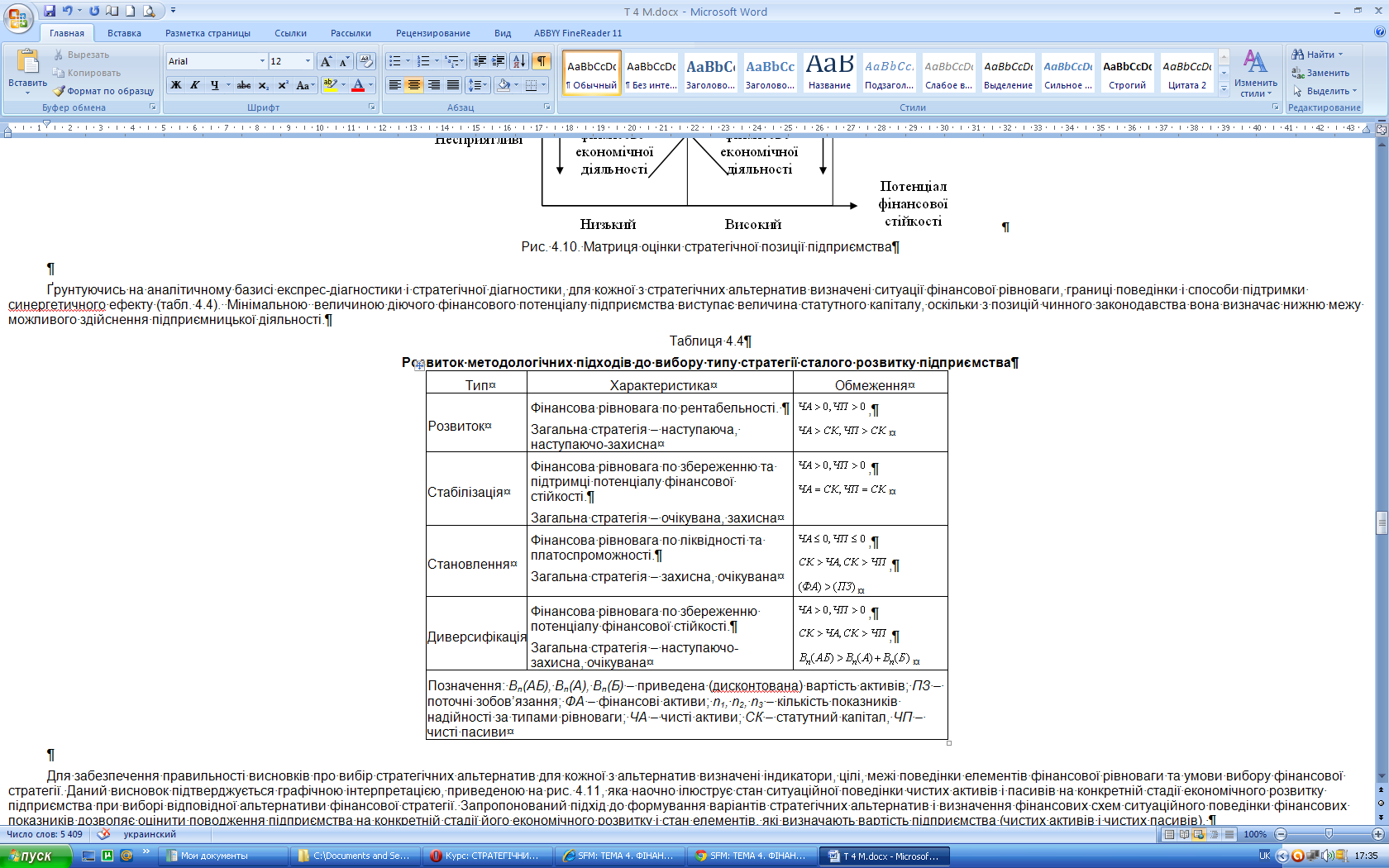Image resolution: width=1389 pixels, height=868 pixels.
Task: Switch to Разметка страницы tab
Action: coord(208,33)
